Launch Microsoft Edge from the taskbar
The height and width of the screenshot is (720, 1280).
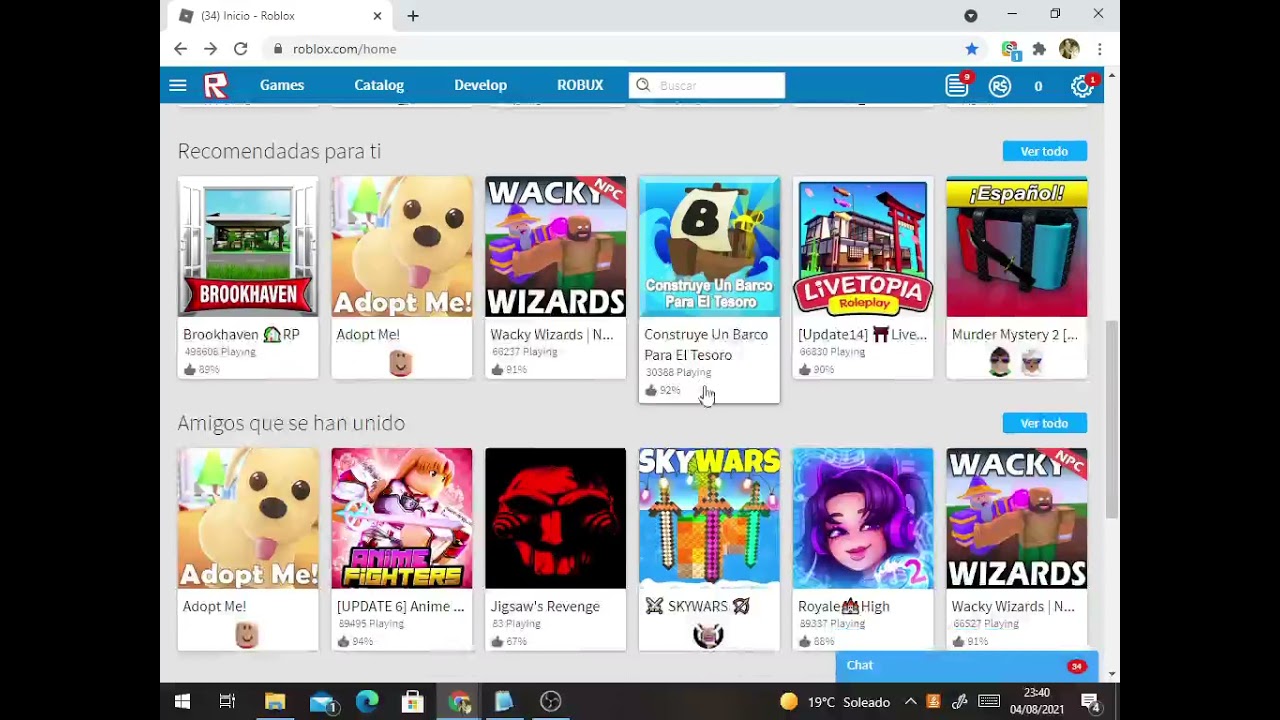[367, 701]
